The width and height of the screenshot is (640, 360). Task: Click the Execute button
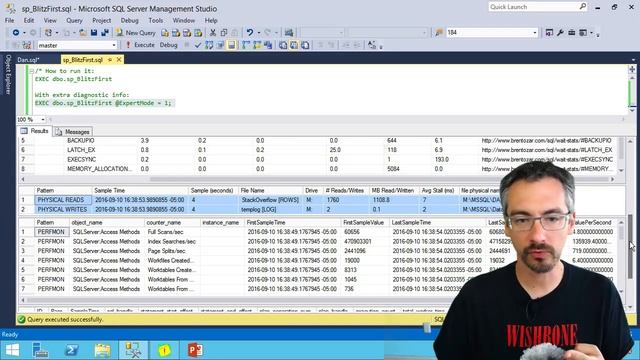tap(140, 45)
